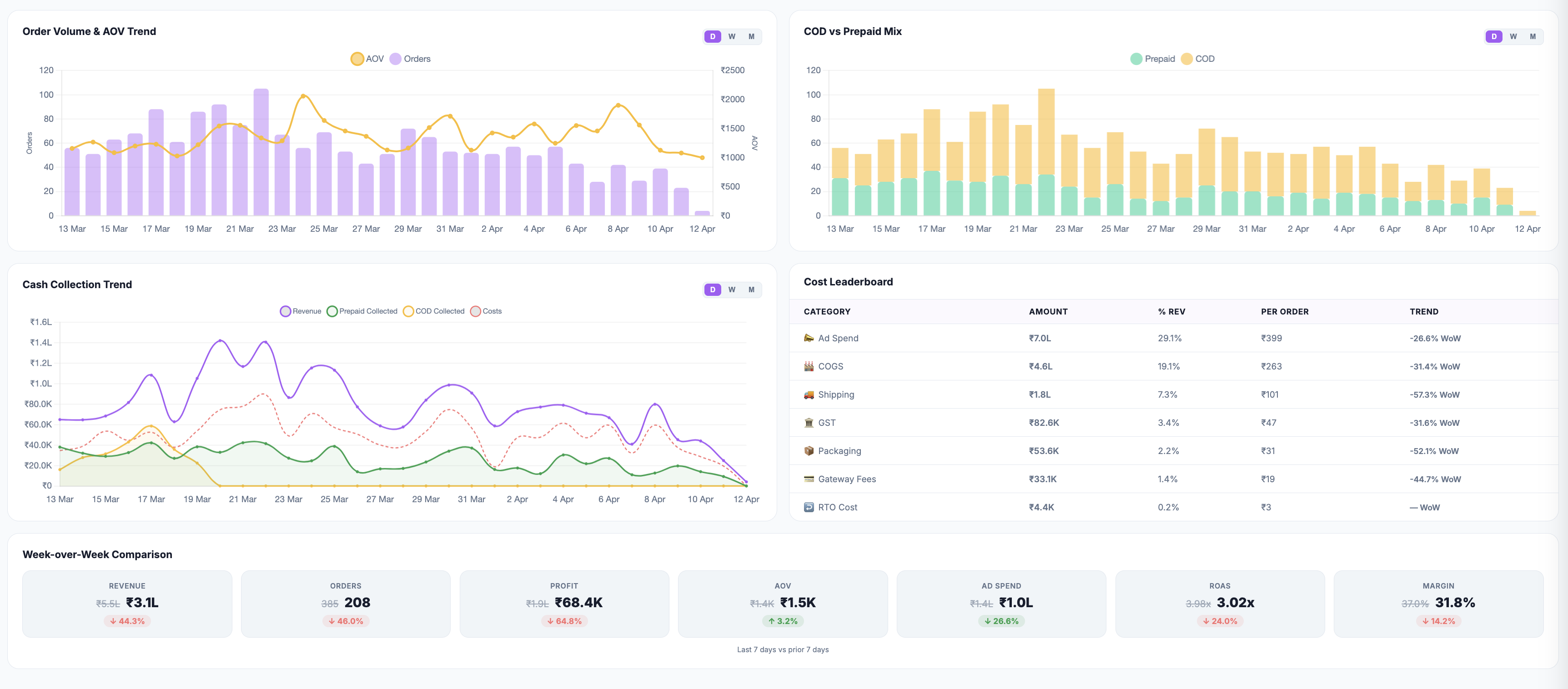Select the ROAS week-over-week card
The width and height of the screenshot is (1568, 689).
pos(1220,604)
